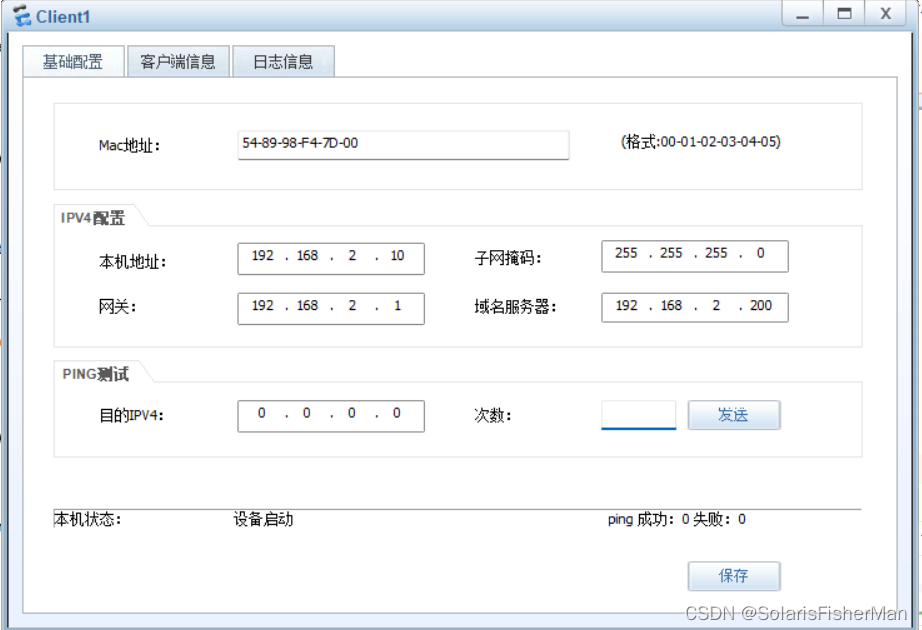Click the first octet of 子网掩码
The image size is (922, 630).
[x=625, y=255]
